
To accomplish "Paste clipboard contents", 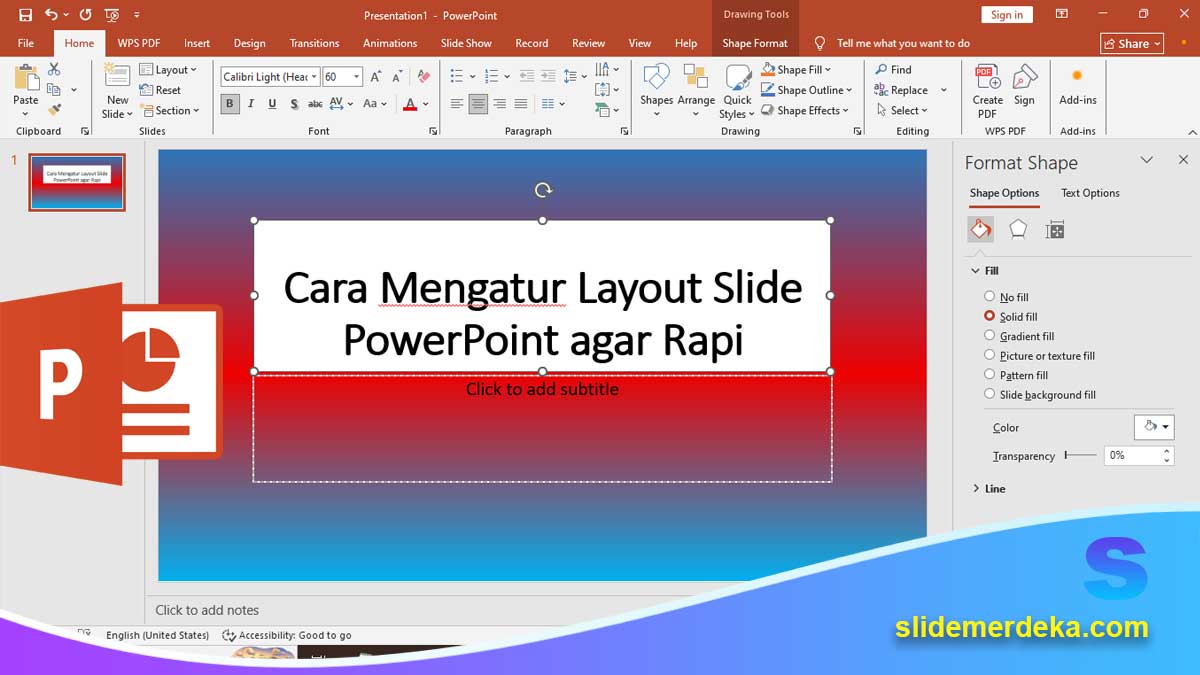I will (26, 88).
